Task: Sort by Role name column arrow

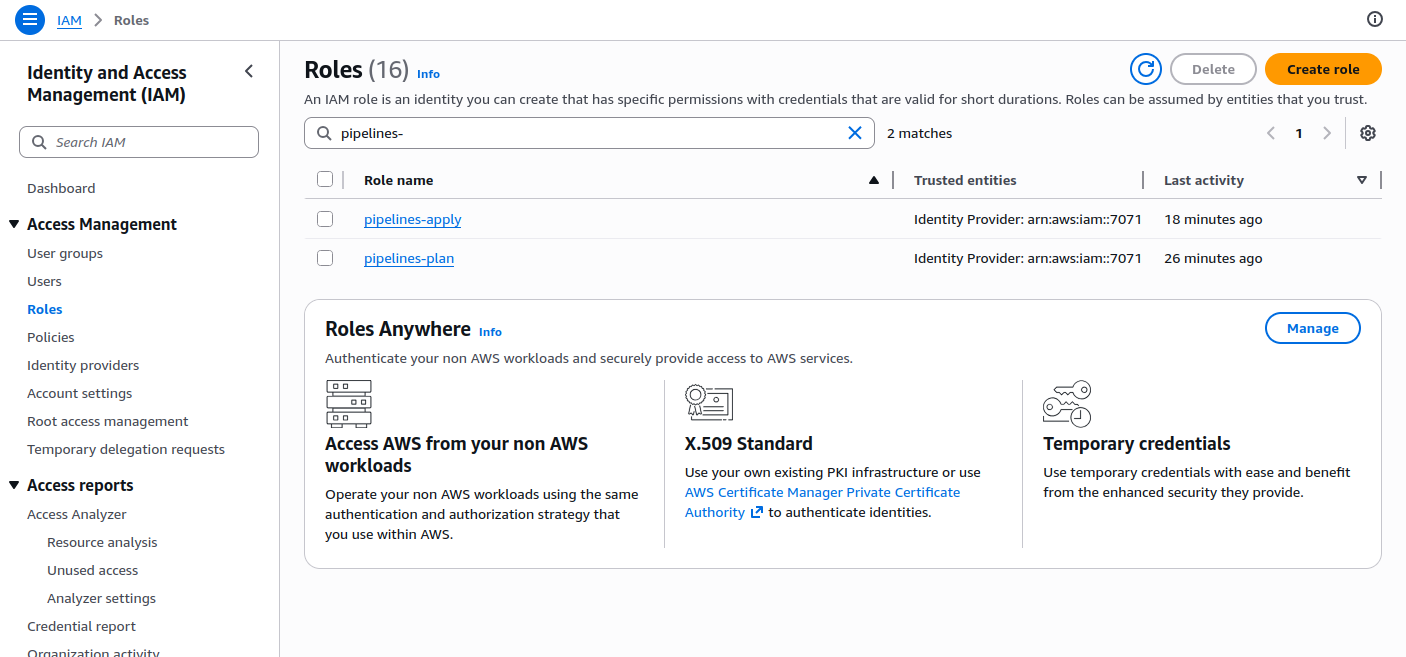Action: [873, 179]
